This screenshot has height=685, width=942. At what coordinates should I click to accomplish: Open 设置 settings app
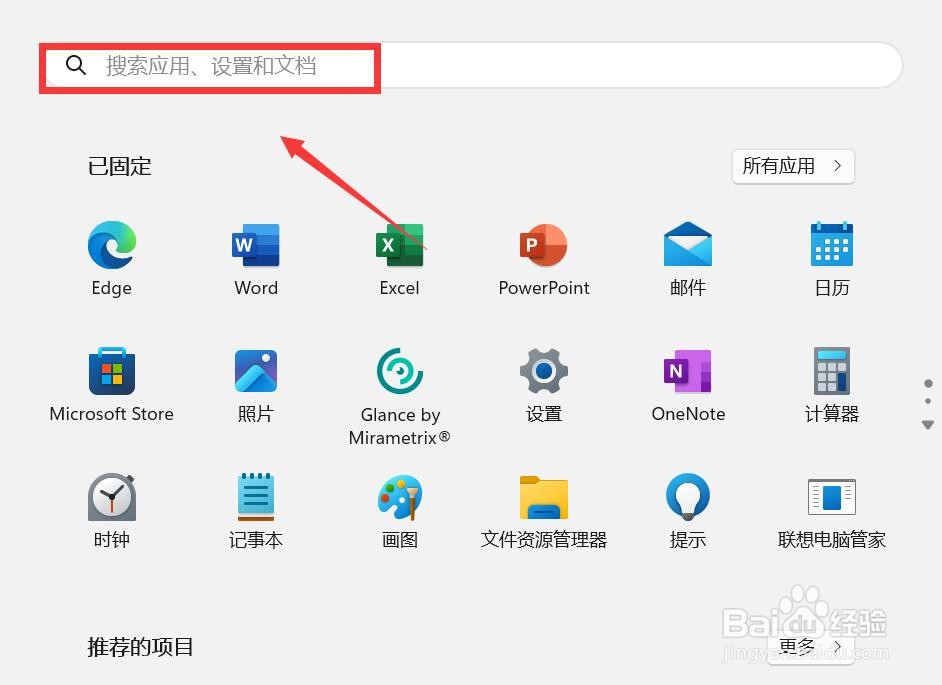[x=544, y=385]
